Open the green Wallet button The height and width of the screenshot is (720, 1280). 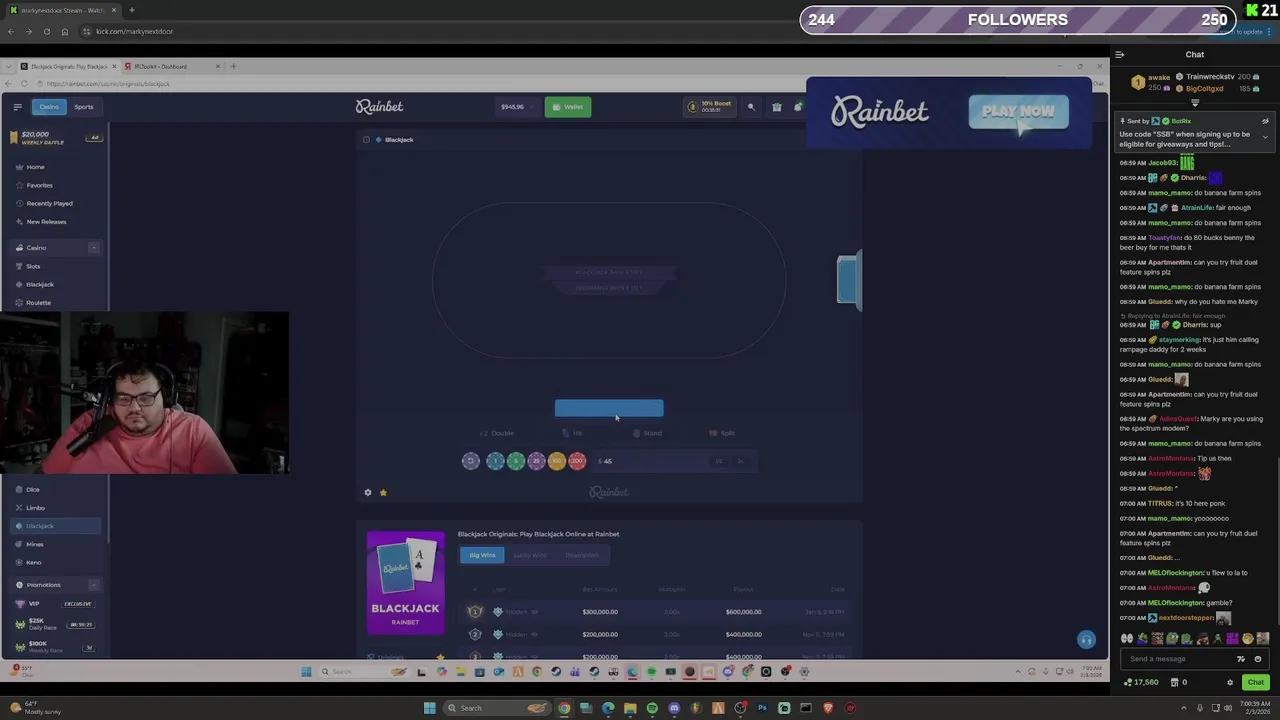[x=568, y=107]
